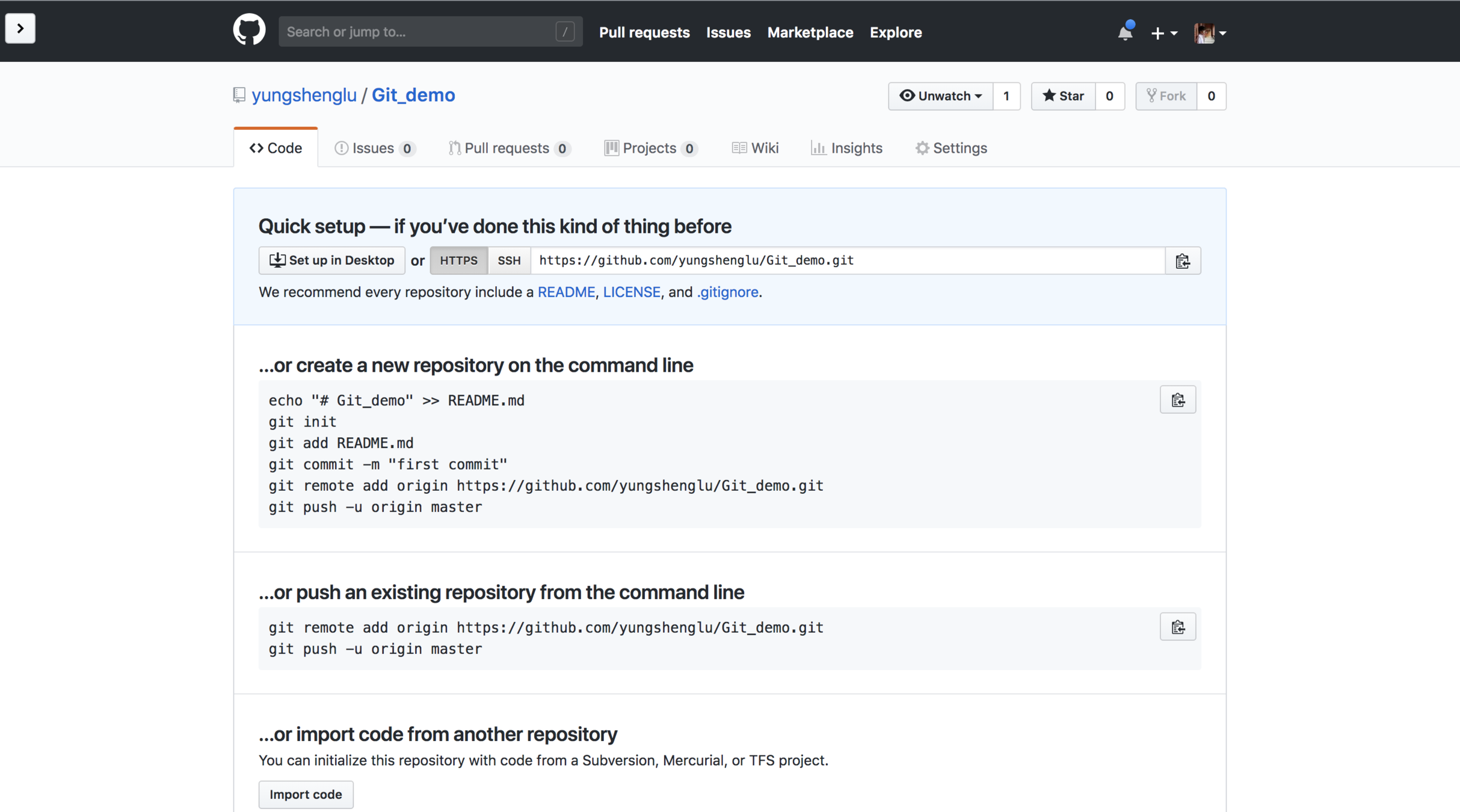Select HTTPS clone protocol
Image resolution: width=1460 pixels, height=812 pixels.
pos(458,260)
